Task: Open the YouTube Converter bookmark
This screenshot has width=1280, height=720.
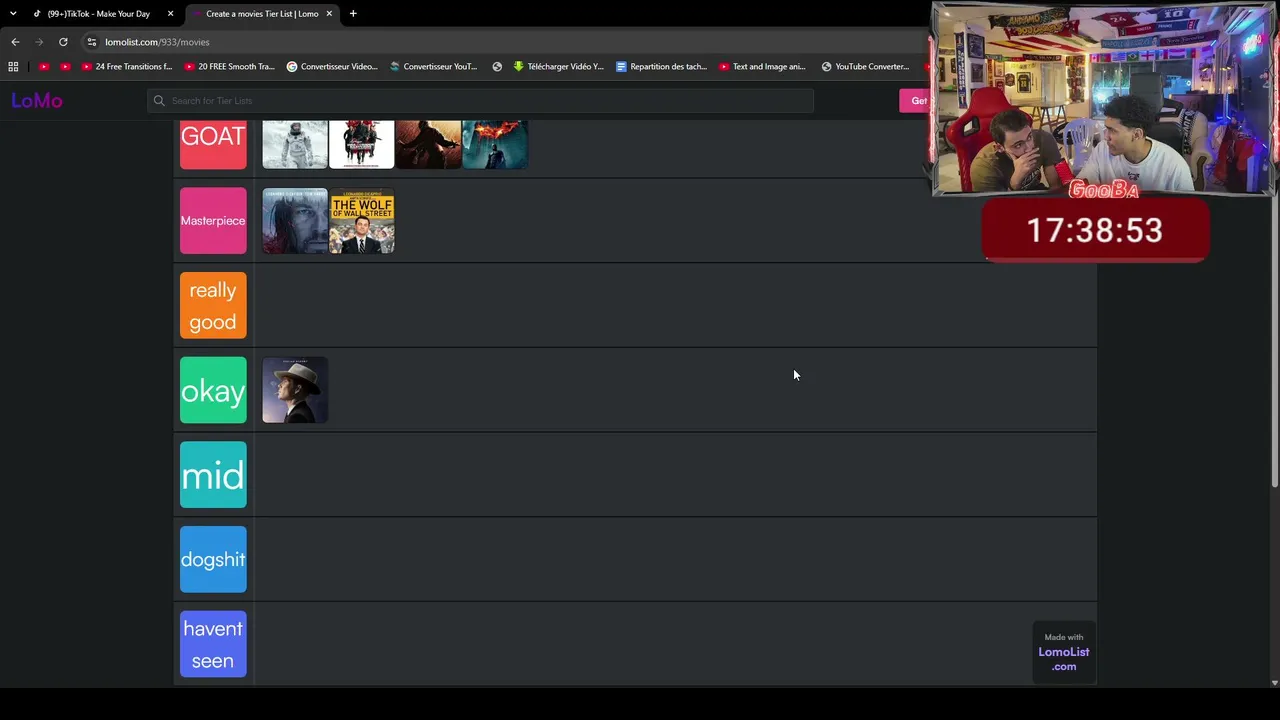Action: tap(865, 67)
